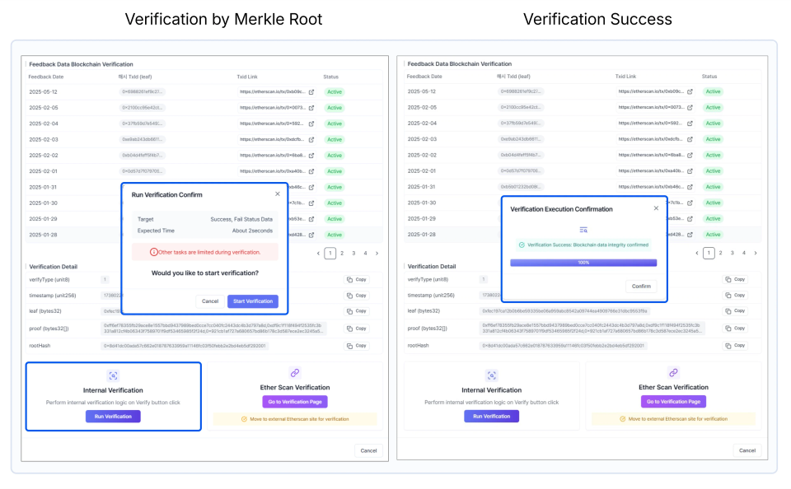The width and height of the screenshot is (791, 489).
Task: Click rootHash value field in Verification Success panel
Action: point(563,346)
